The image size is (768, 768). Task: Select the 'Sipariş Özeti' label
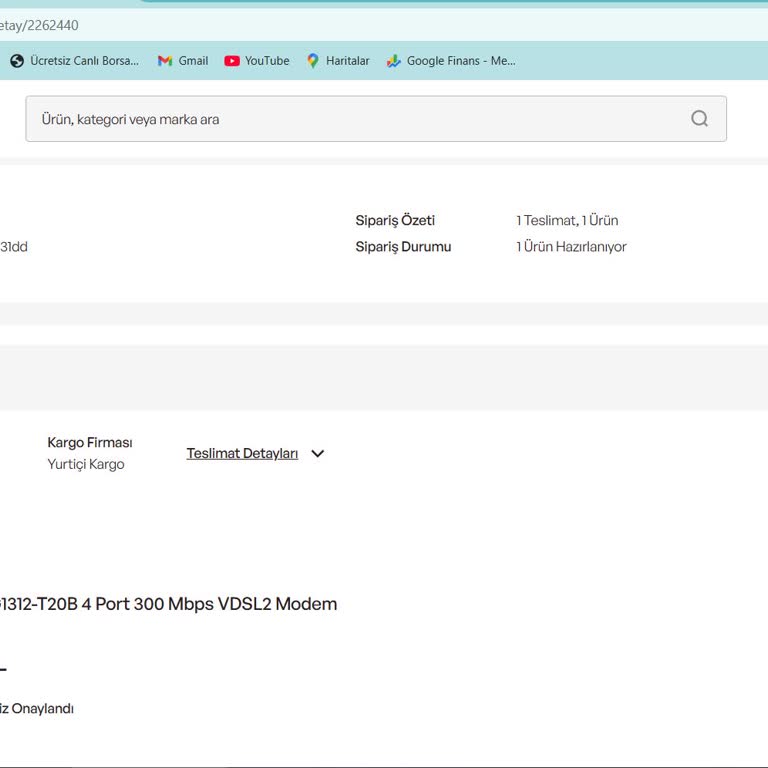pos(395,220)
